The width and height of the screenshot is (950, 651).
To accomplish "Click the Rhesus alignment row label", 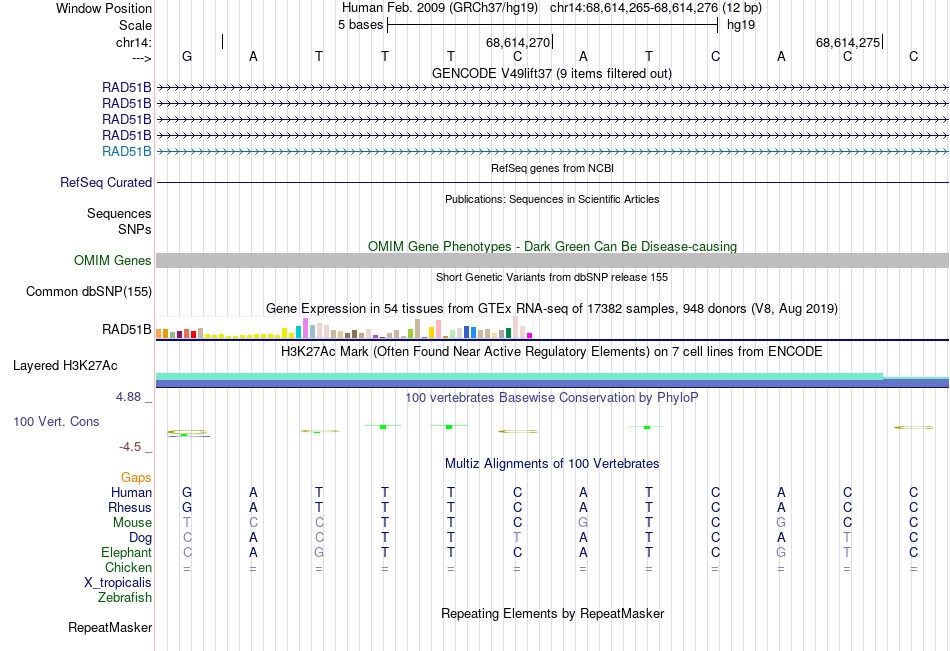I will tap(130, 507).
